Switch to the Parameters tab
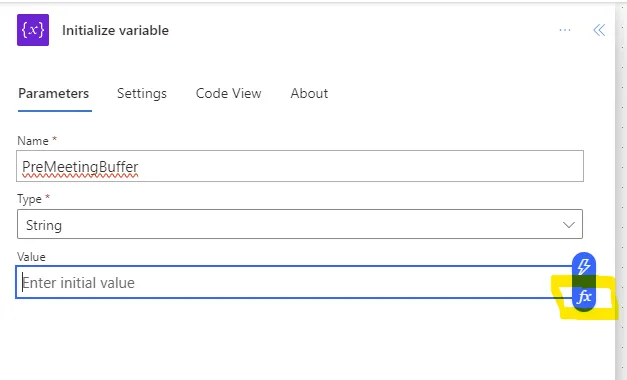This screenshot has width=627, height=380. 54,94
